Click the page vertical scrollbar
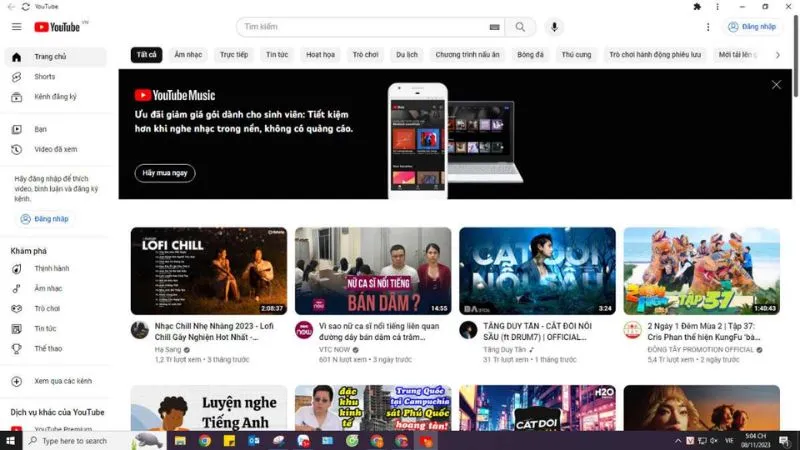 (796, 56)
